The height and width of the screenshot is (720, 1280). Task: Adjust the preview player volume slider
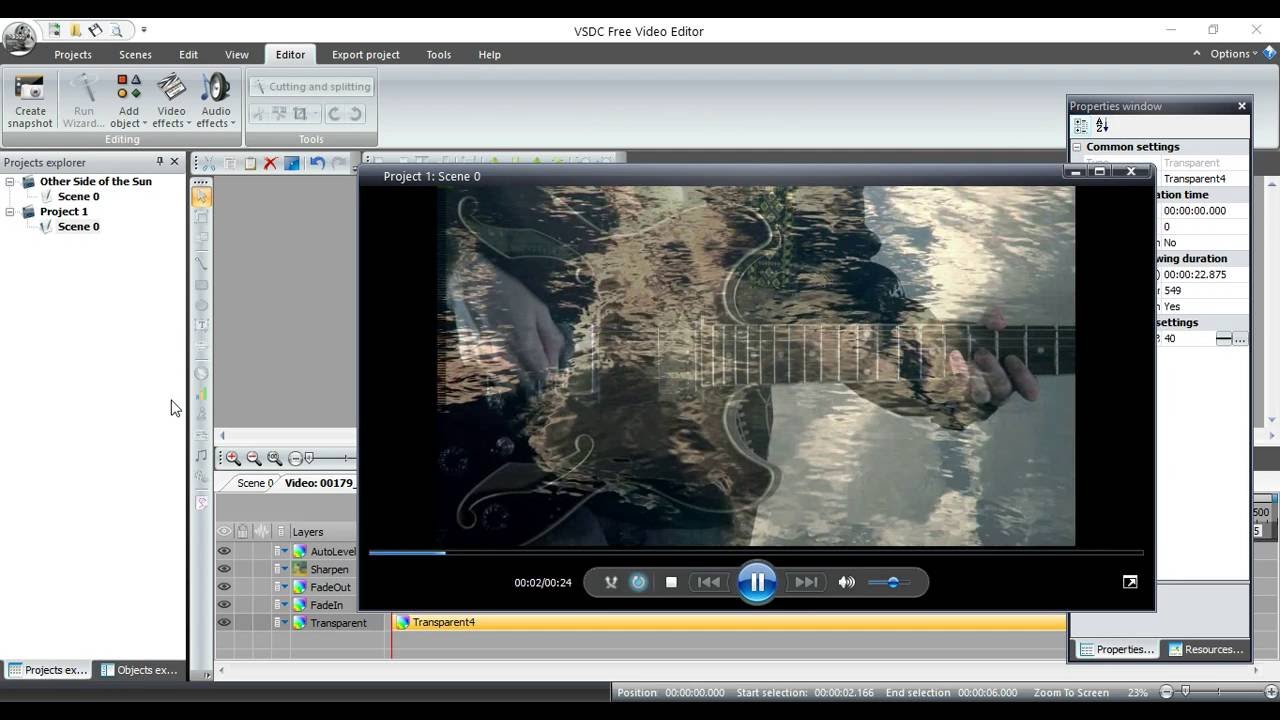(x=888, y=582)
